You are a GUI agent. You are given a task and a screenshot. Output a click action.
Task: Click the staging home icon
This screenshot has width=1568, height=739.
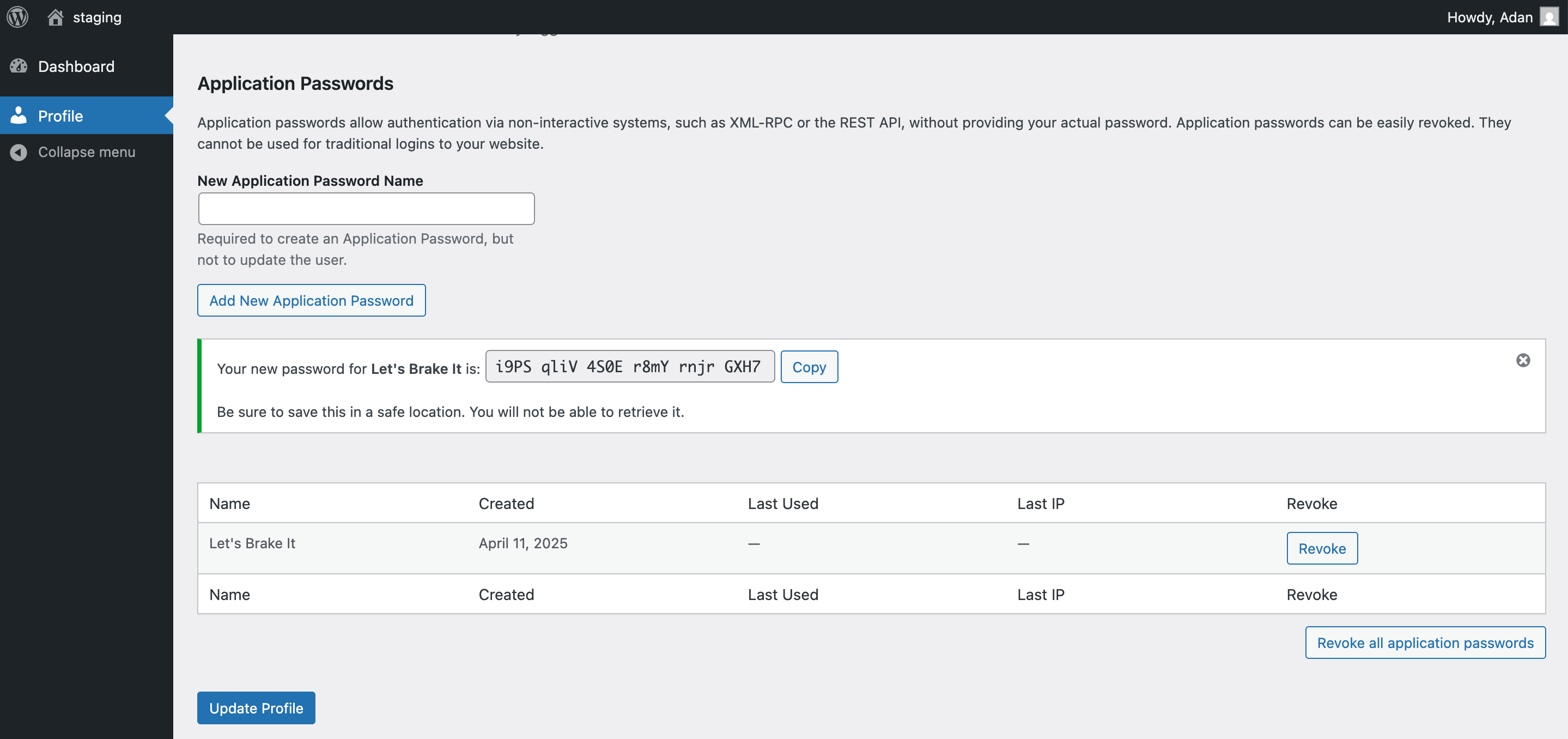pos(56,17)
